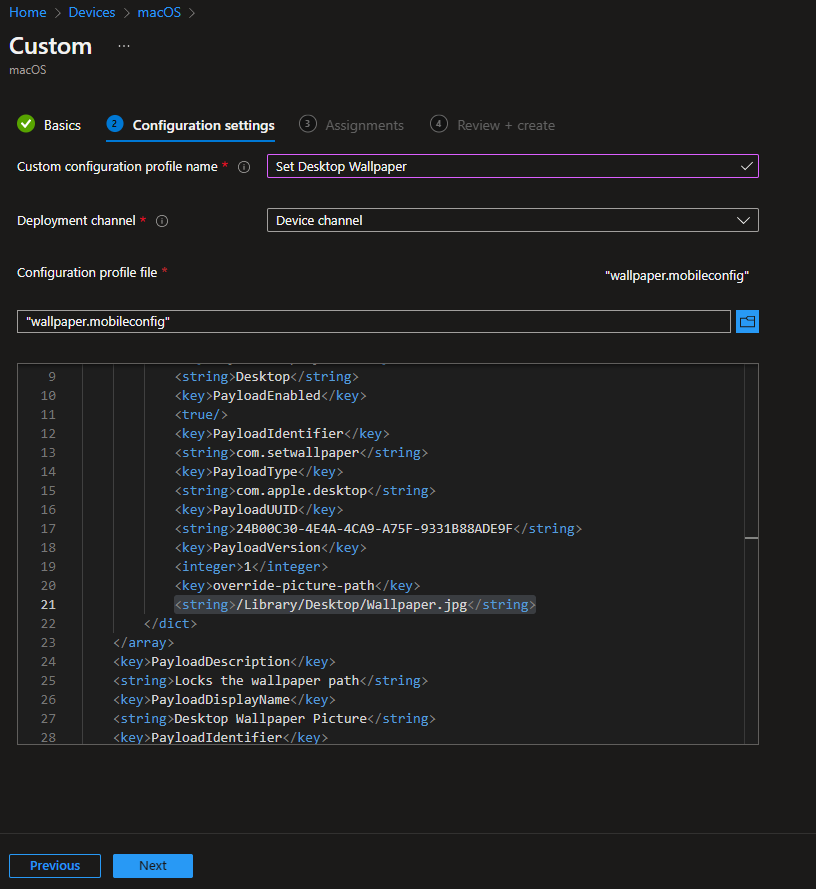Click the PayloadUUID string on line 17
Screen dimensions: 816x889
tap(378, 528)
